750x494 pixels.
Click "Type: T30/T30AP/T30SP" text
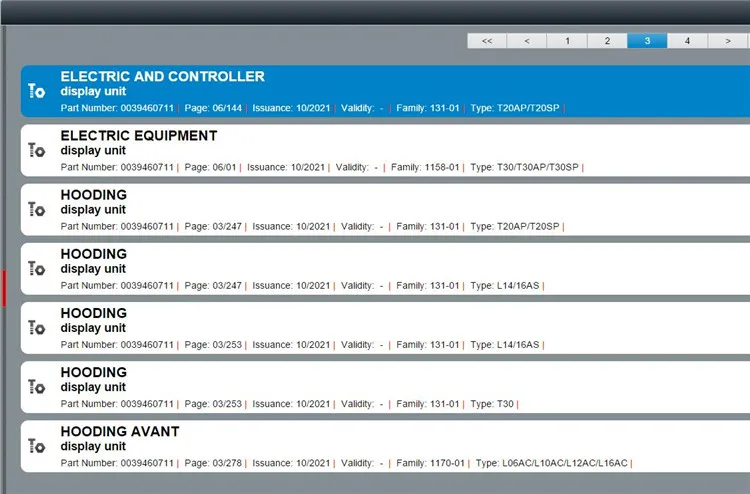click(x=525, y=167)
